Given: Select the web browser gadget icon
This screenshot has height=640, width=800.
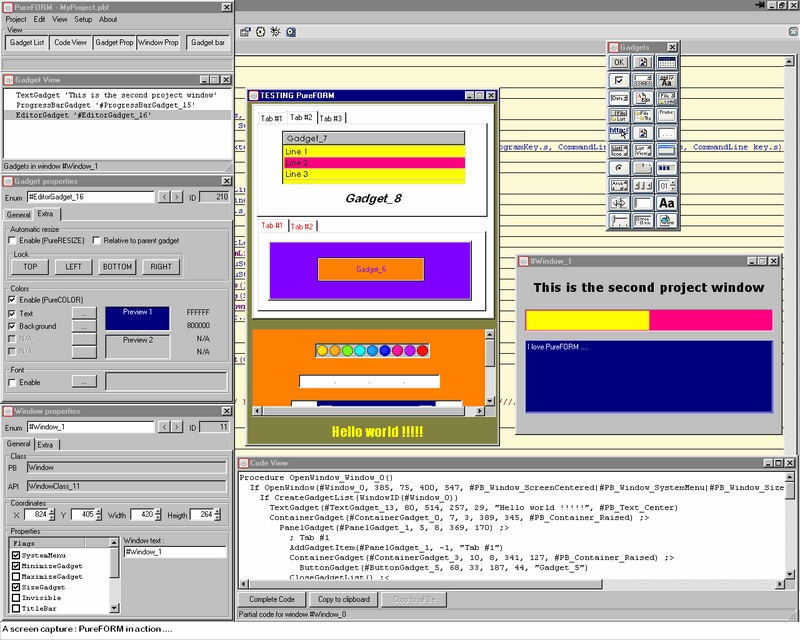Looking at the screenshot, I should 667,220.
